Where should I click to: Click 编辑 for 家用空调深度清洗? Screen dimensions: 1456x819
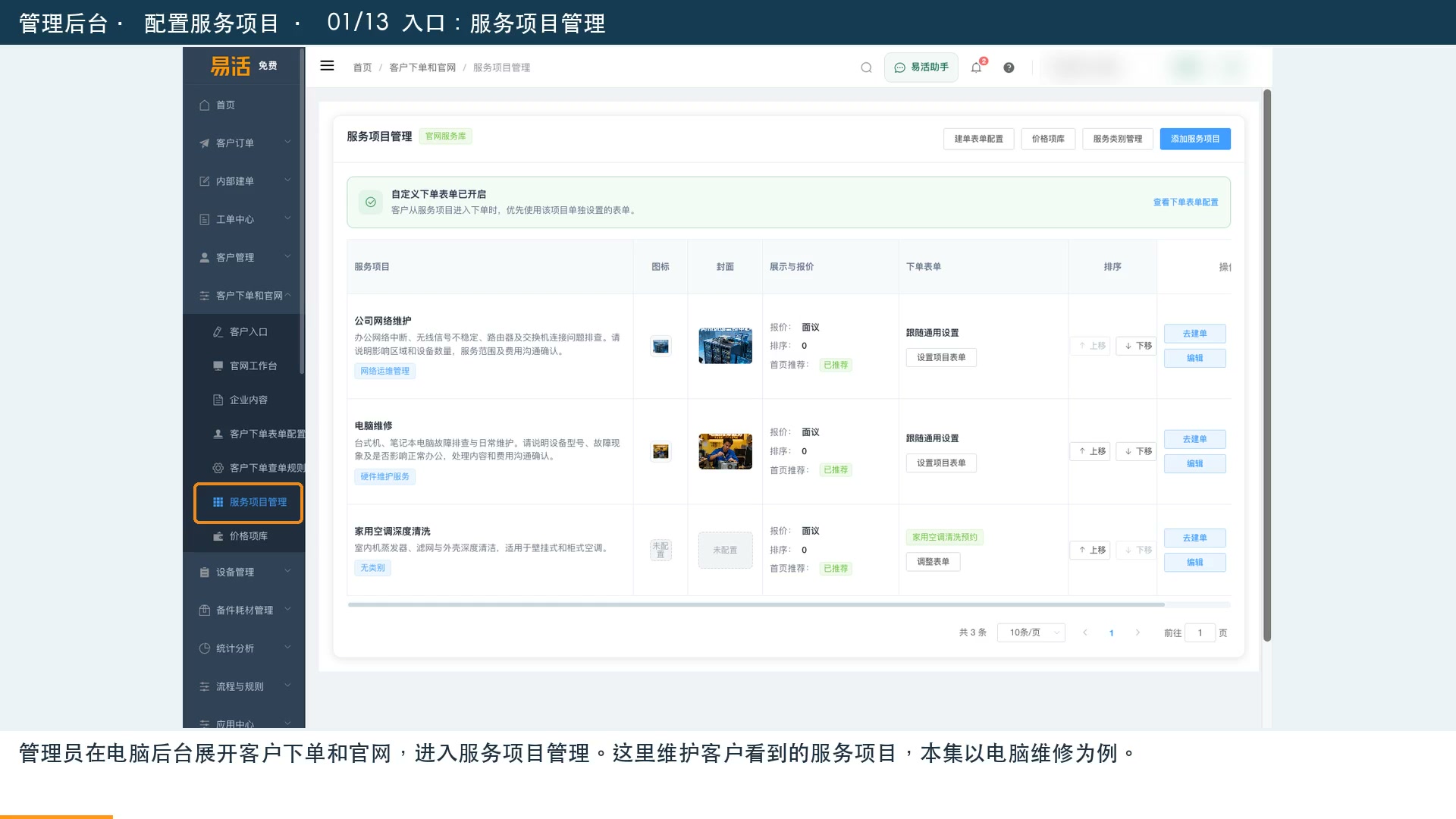pyautogui.click(x=1194, y=563)
